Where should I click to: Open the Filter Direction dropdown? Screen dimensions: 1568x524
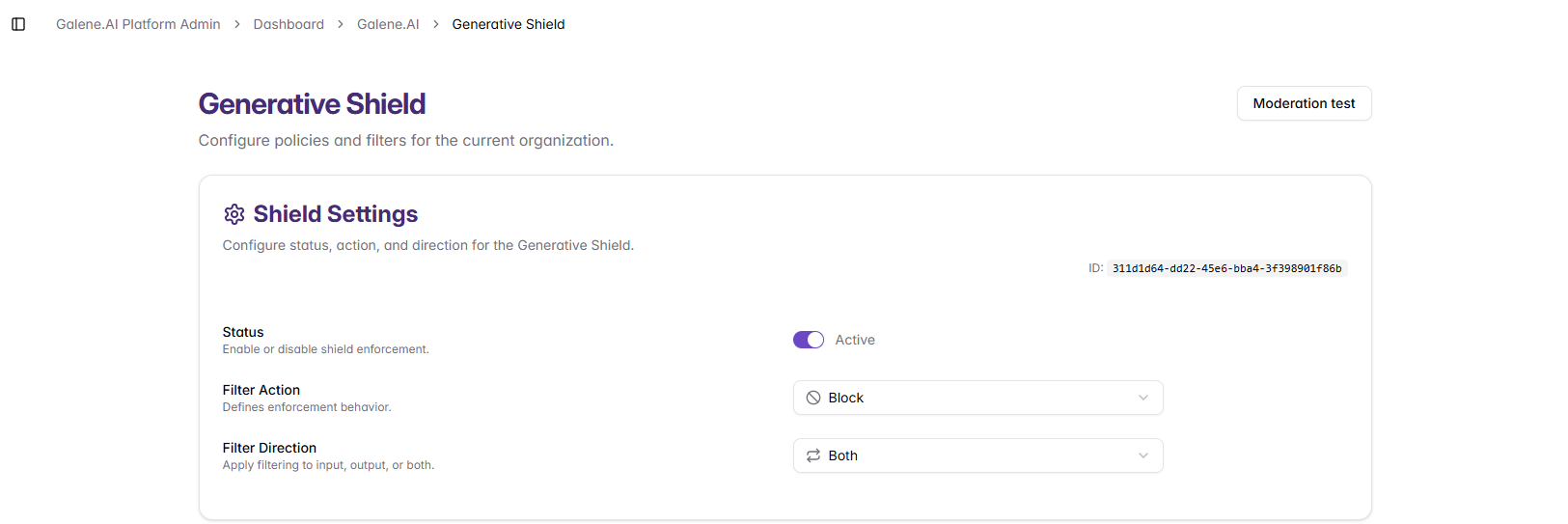click(x=977, y=455)
